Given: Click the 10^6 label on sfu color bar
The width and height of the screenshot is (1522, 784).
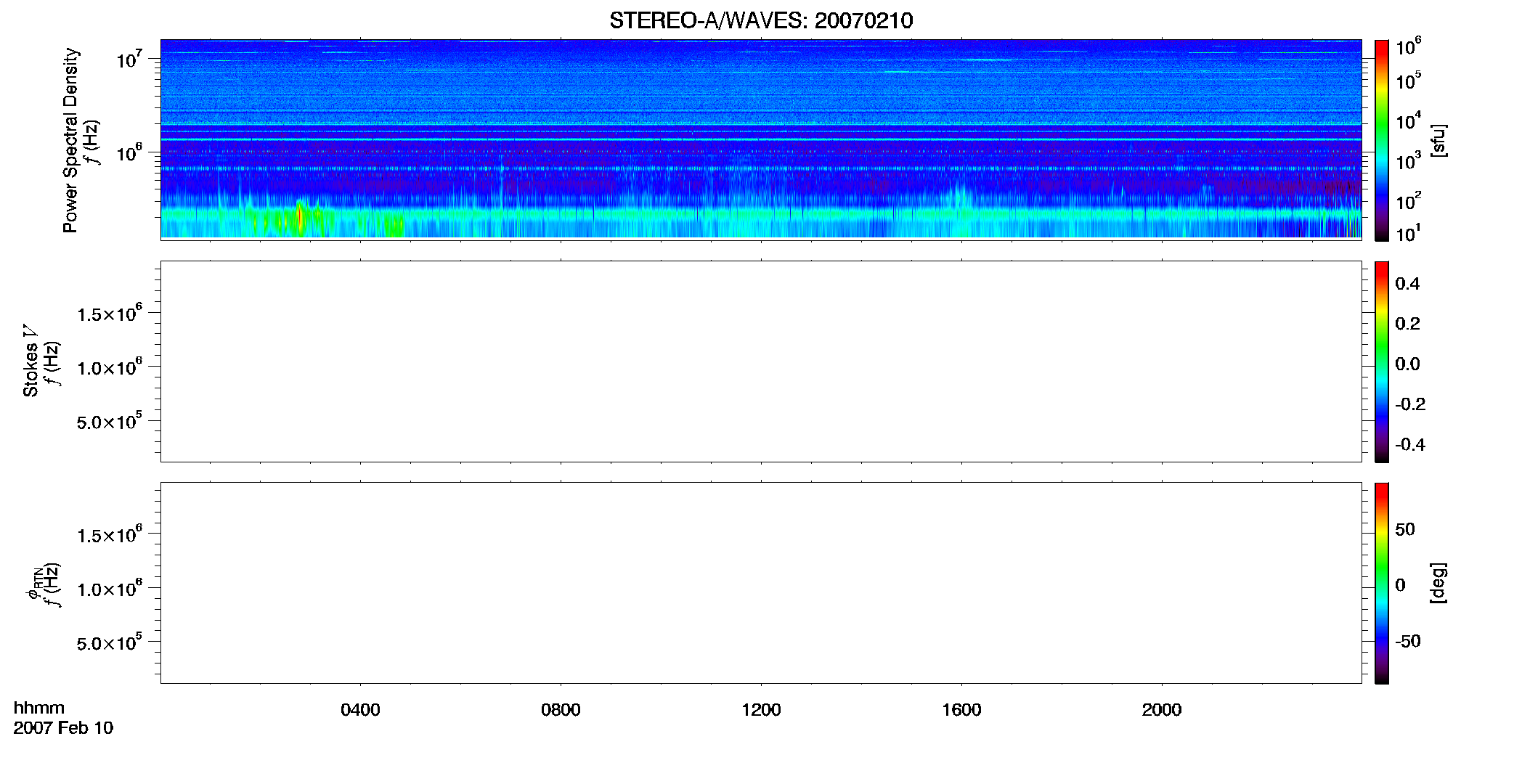Looking at the screenshot, I should 1409,46.
